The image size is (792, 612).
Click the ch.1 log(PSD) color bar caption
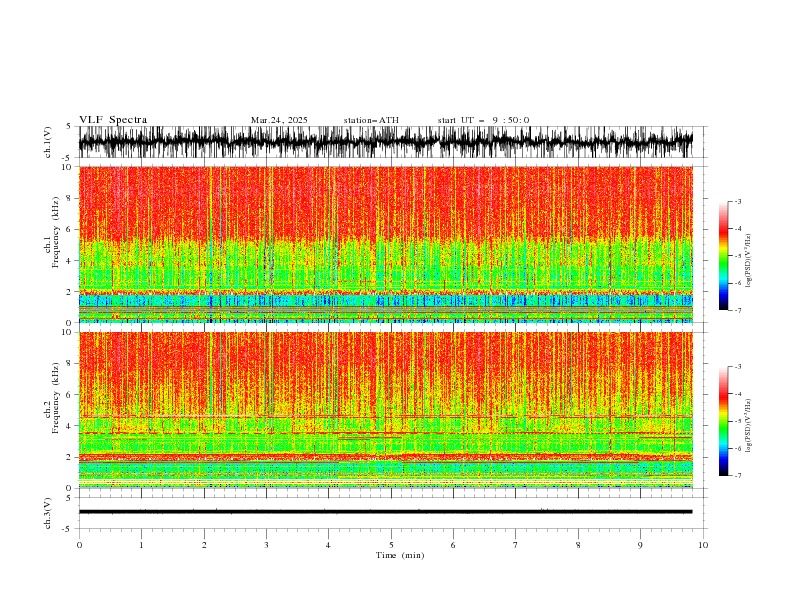(x=748, y=261)
